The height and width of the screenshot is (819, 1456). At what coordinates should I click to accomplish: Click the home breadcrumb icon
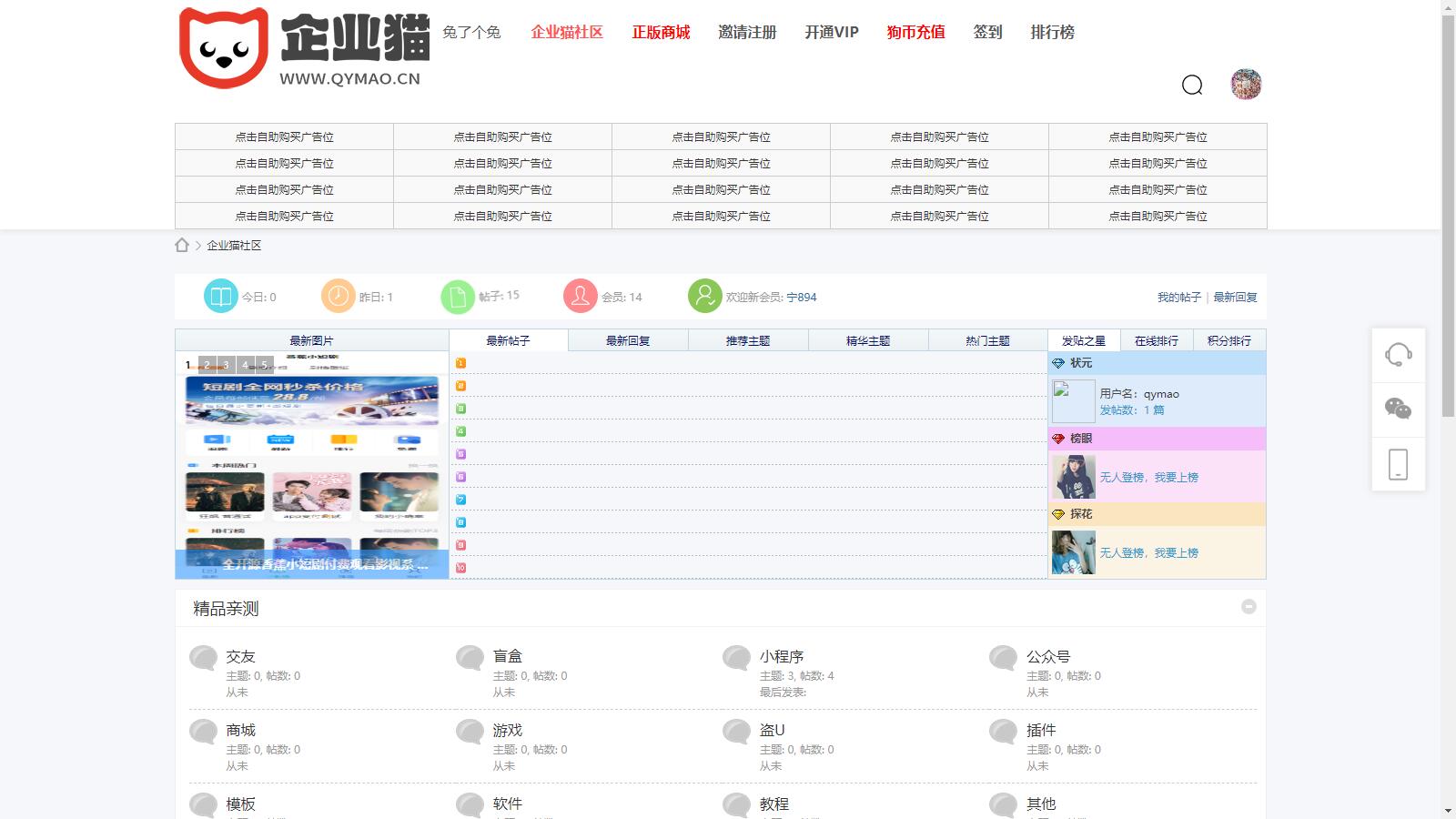click(181, 244)
